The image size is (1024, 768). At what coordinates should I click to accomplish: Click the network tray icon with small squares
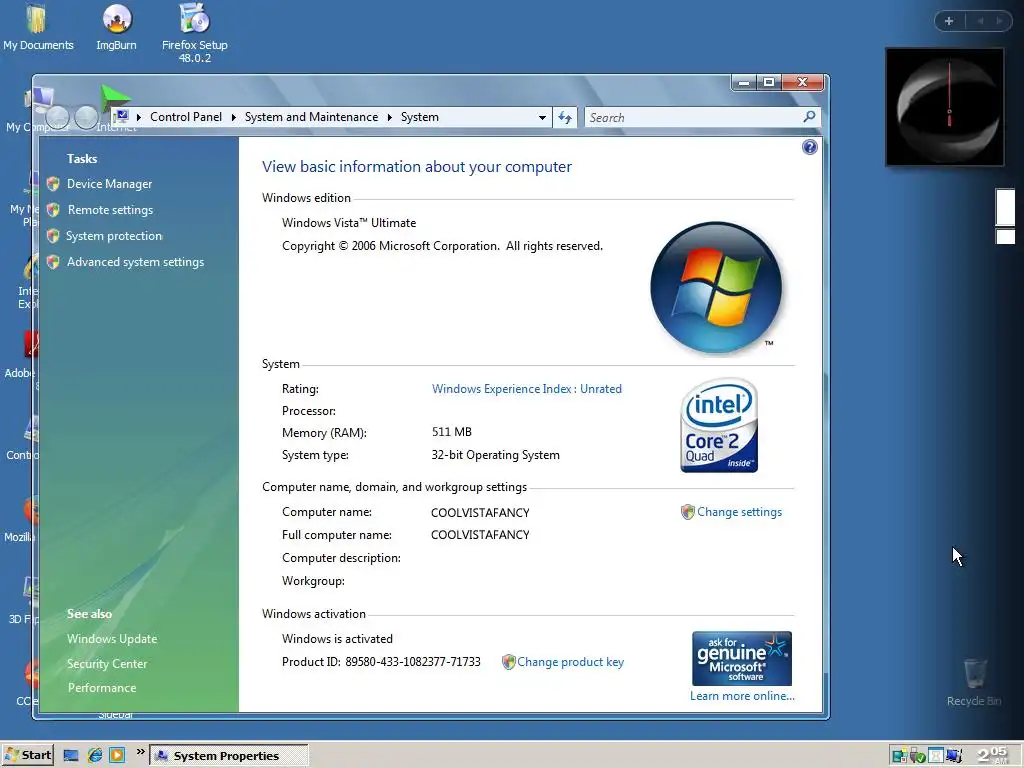click(x=900, y=756)
